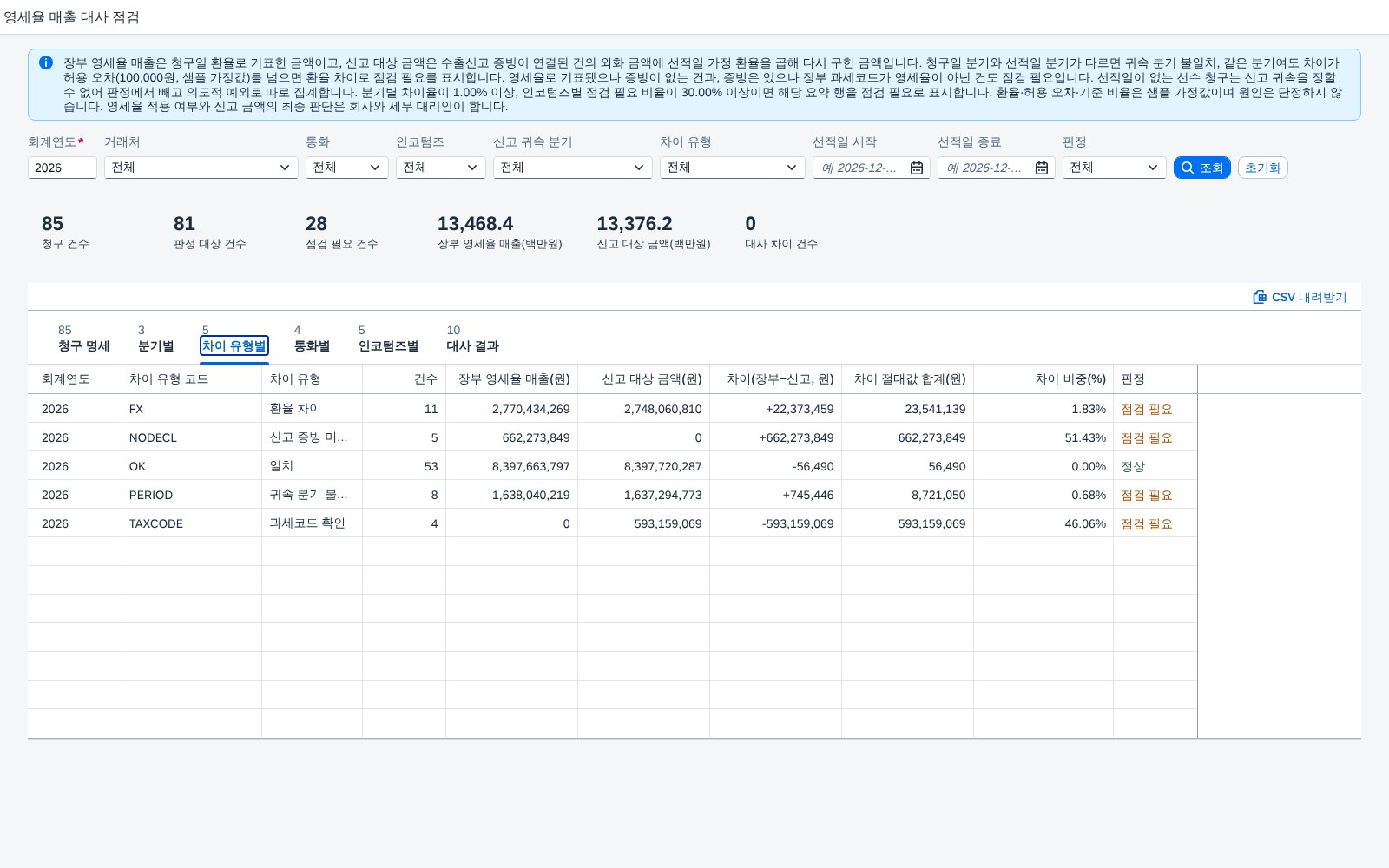Open the 판정 filter dropdown
This screenshot has height=868, width=1389.
(x=1115, y=168)
